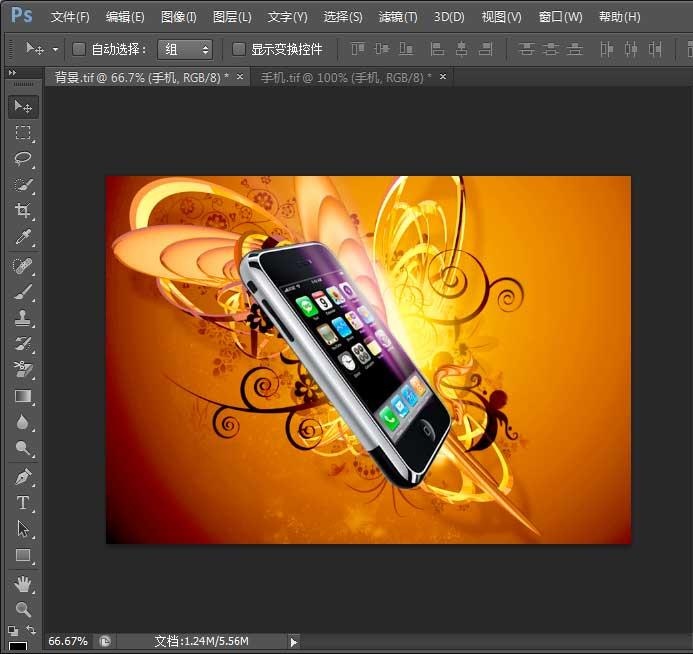Activate the Hand tool
This screenshot has height=654, width=693.
click(23, 583)
